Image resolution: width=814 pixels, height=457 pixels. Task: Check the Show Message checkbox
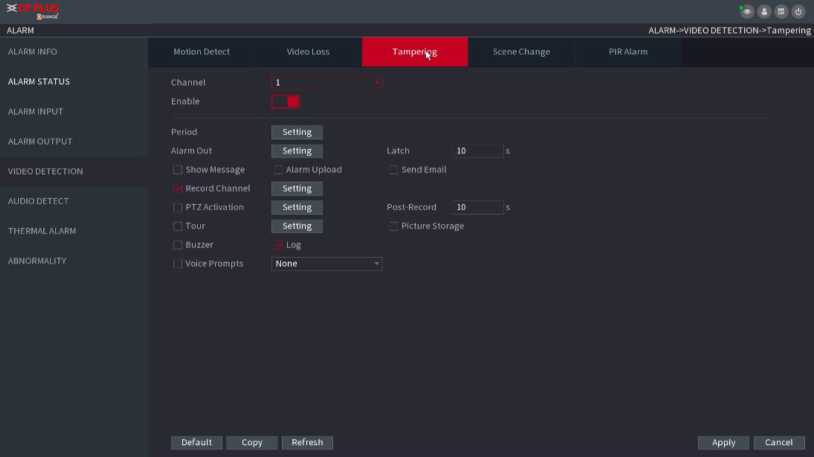click(178, 170)
